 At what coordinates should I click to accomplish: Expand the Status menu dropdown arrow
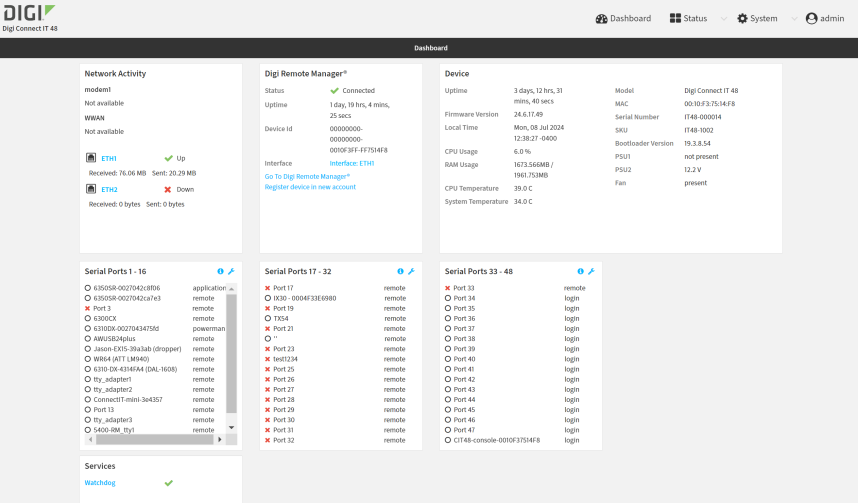[724, 19]
